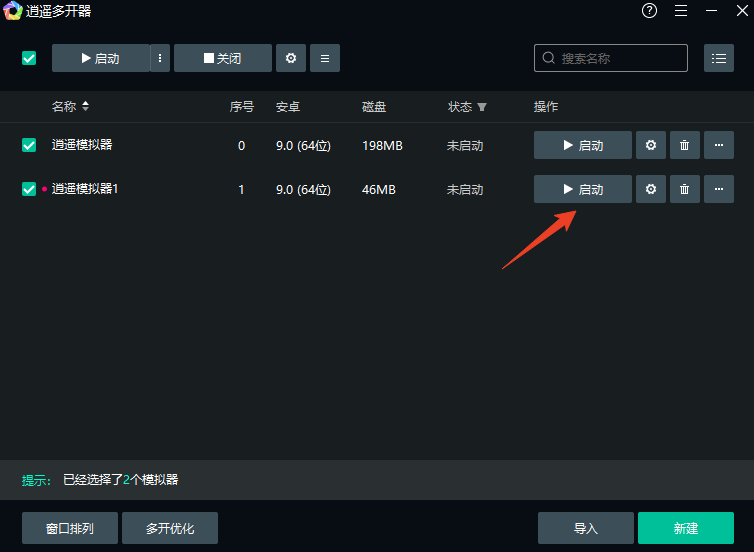Click the 导入 button
Viewport: 754px width, 552px height.
[x=586, y=528]
